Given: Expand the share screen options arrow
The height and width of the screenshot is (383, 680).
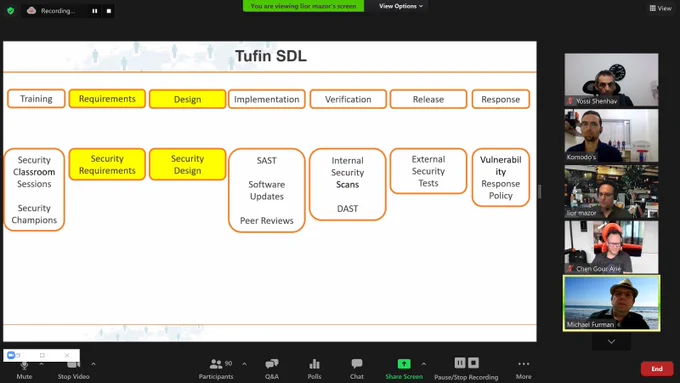Looking at the screenshot, I should coord(424,364).
